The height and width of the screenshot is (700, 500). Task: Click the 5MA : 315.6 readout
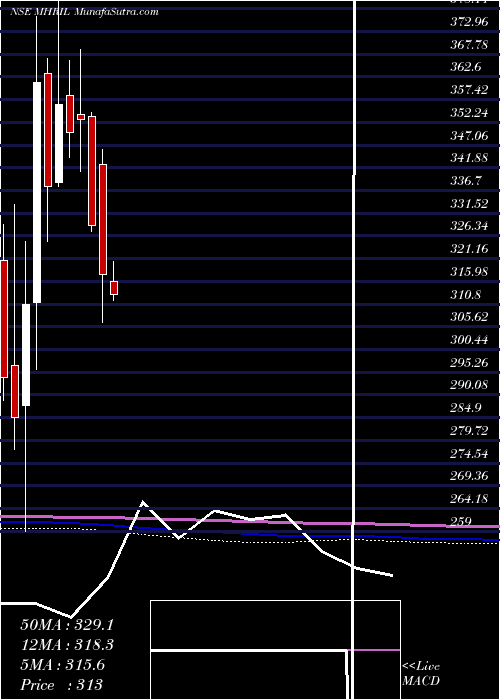pos(63,665)
